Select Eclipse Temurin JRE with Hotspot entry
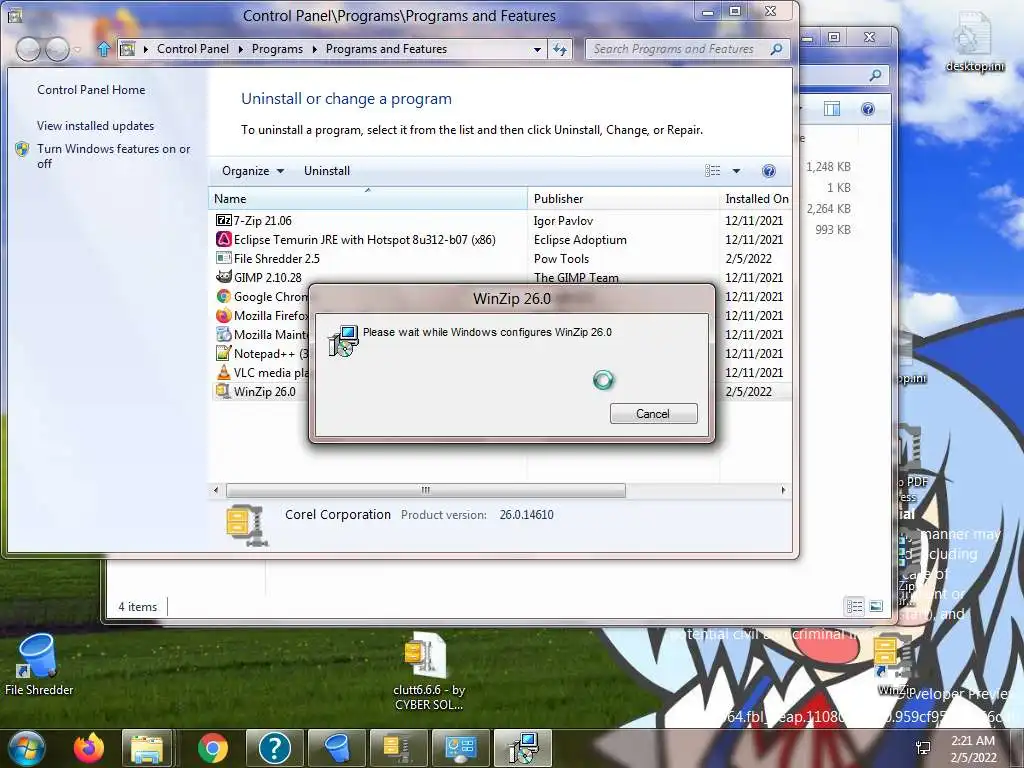The width and height of the screenshot is (1024, 768). point(500,240)
